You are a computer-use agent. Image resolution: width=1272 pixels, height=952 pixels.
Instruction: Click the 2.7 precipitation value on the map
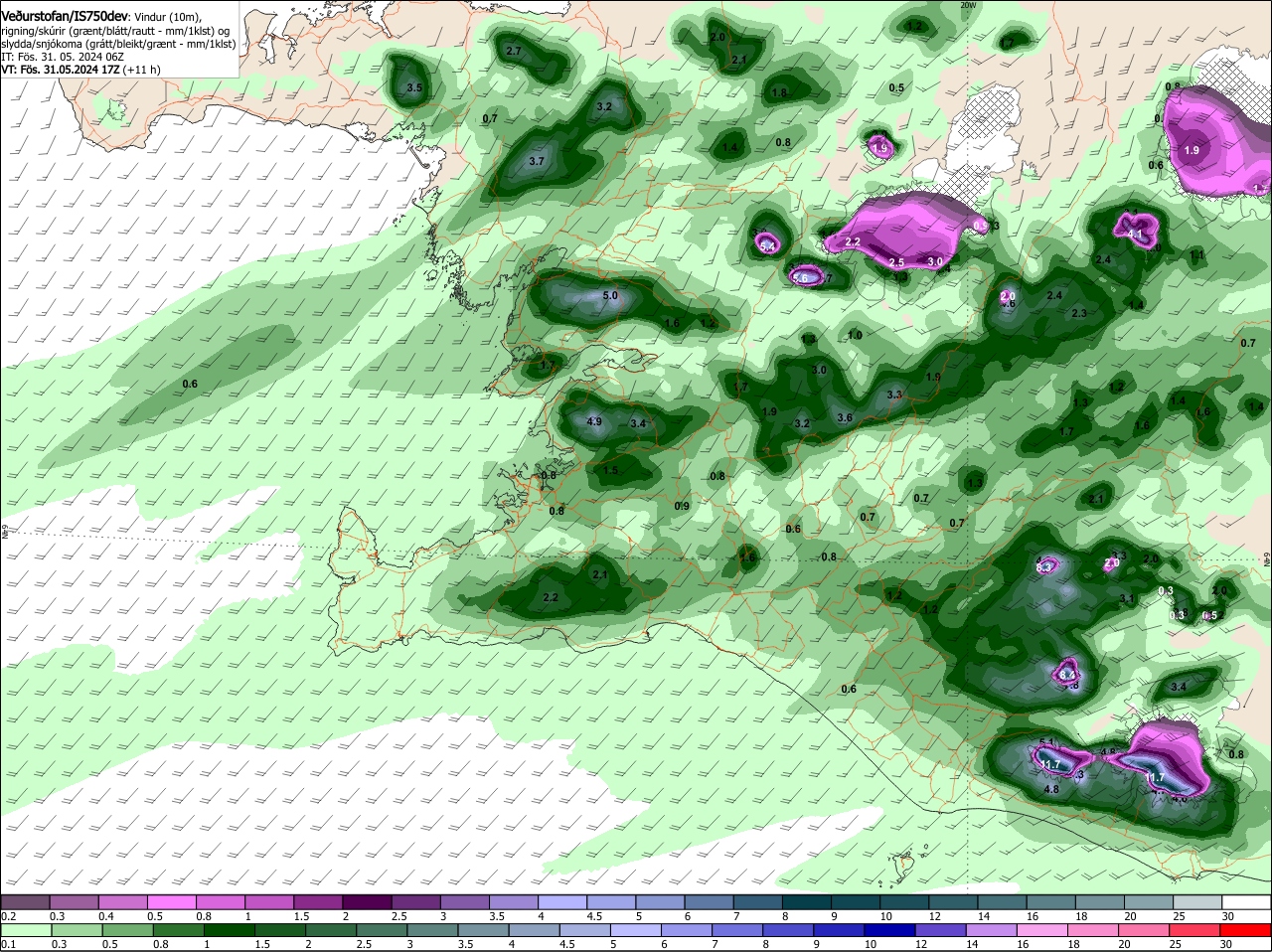click(x=514, y=51)
